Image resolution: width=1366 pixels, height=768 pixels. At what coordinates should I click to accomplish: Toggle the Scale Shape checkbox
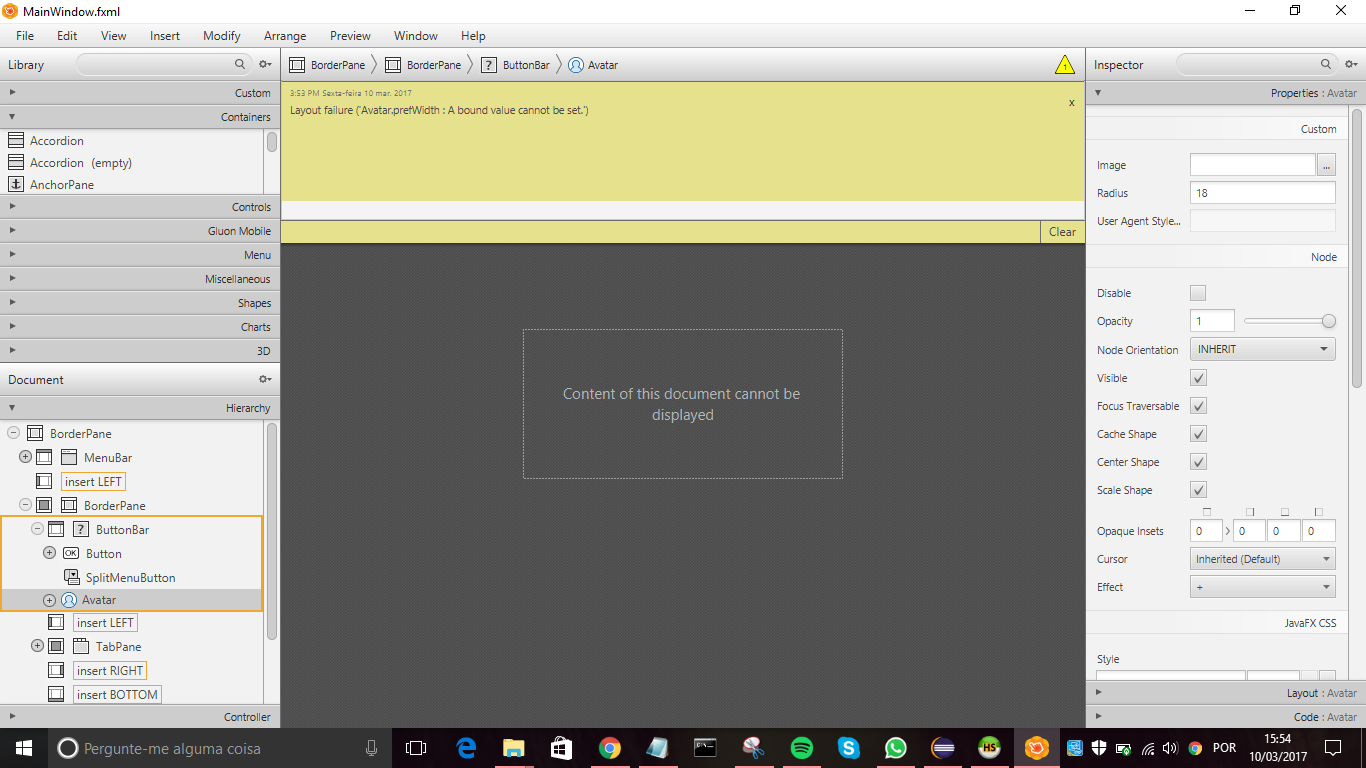1198,490
